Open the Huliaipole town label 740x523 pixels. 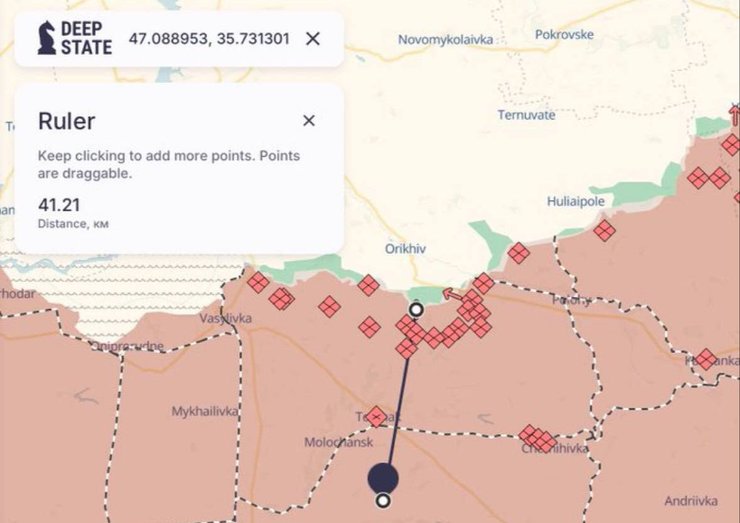coord(575,202)
